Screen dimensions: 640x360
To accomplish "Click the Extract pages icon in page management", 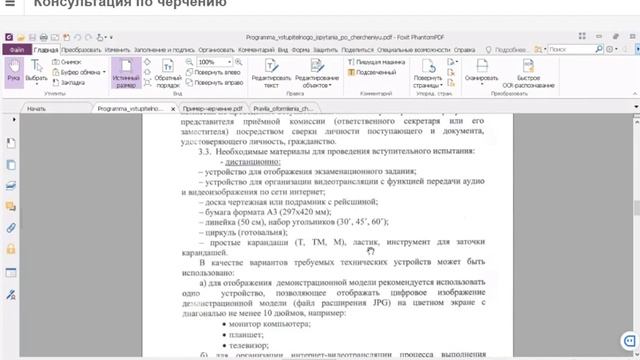I will [451, 83].
